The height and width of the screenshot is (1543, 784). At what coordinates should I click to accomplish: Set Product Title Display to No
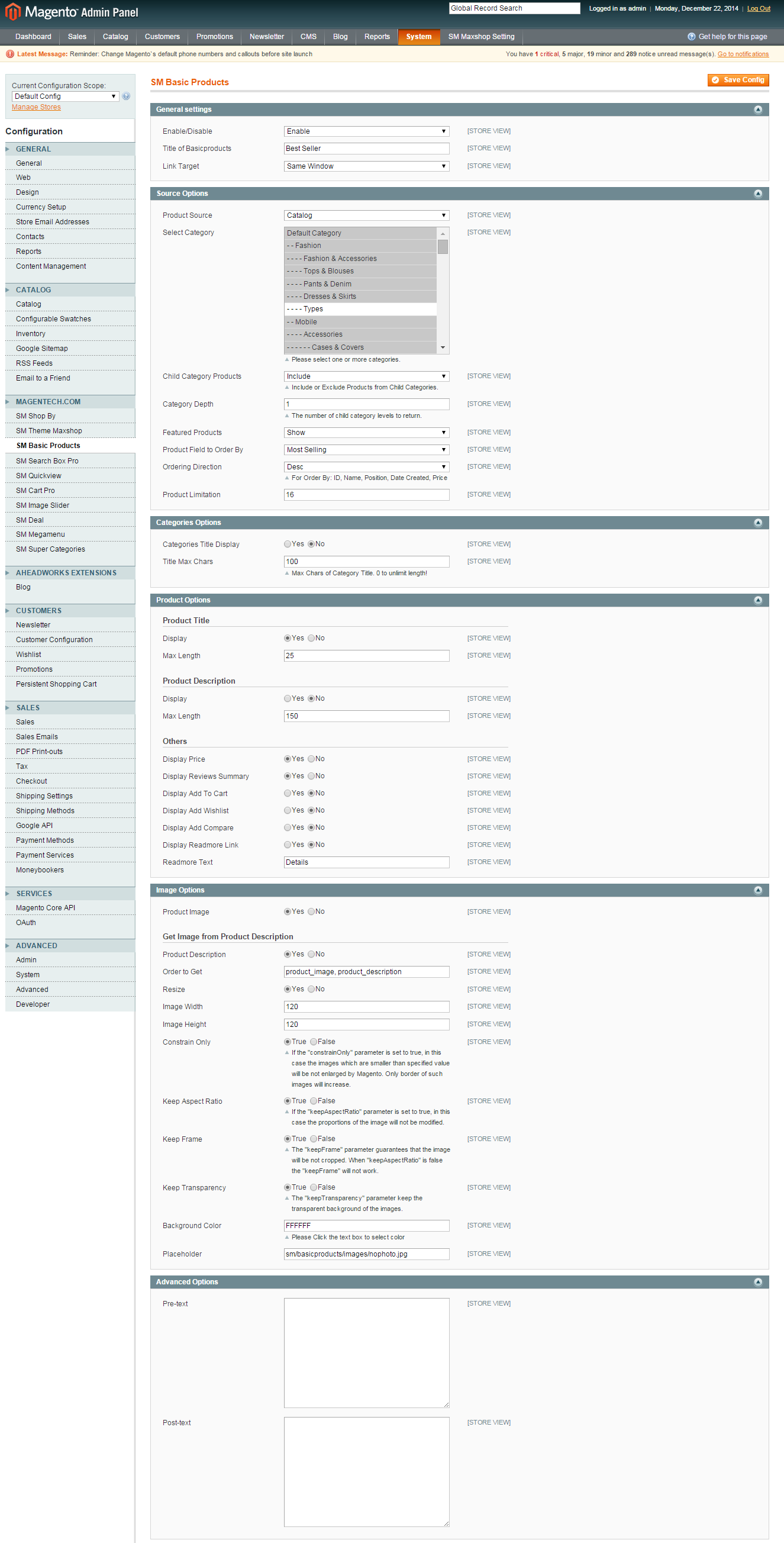pos(311,638)
